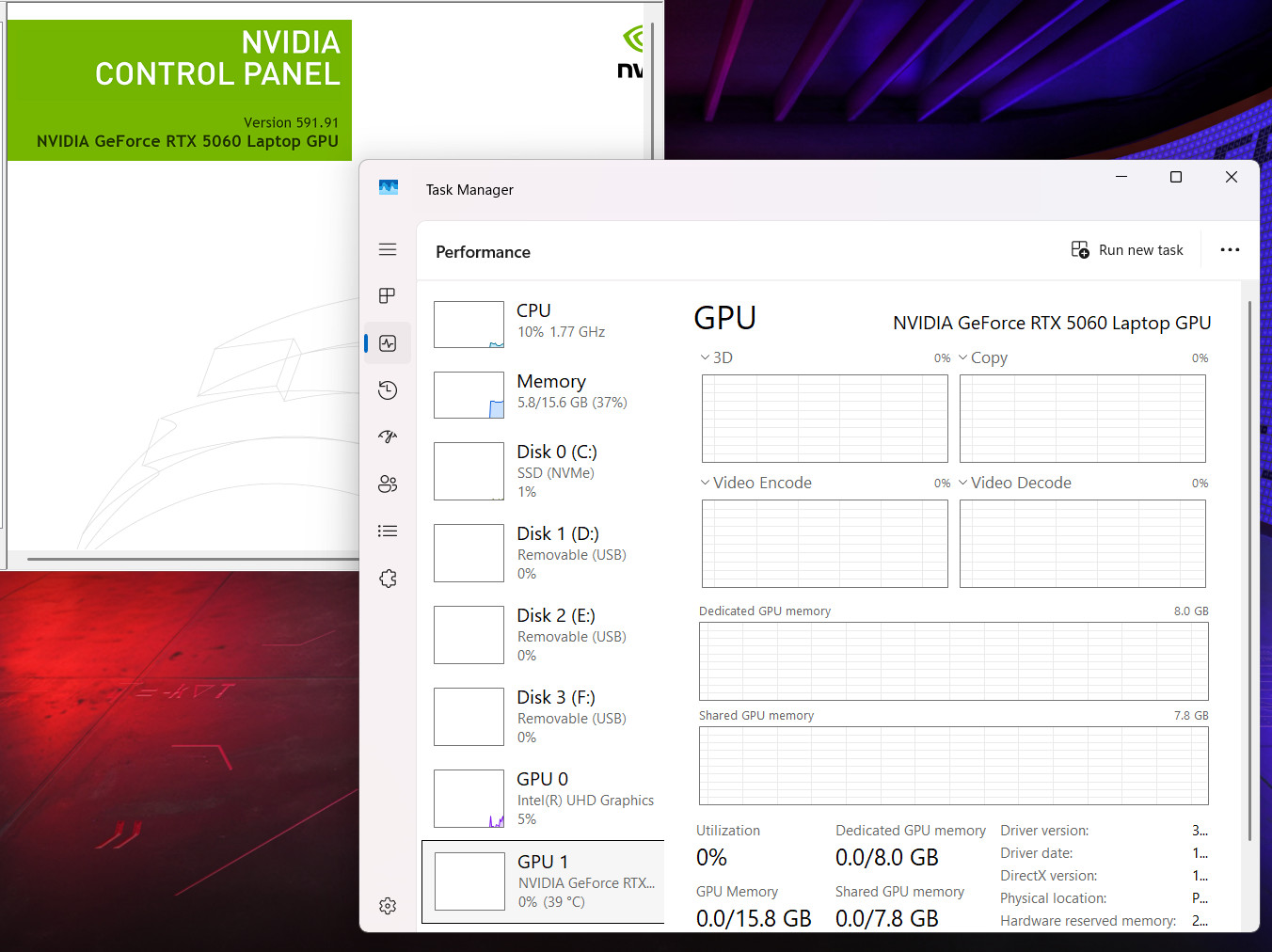Click NVIDIA logo in Control Panel window
This screenshot has height=952, width=1272.
pyautogui.click(x=631, y=52)
